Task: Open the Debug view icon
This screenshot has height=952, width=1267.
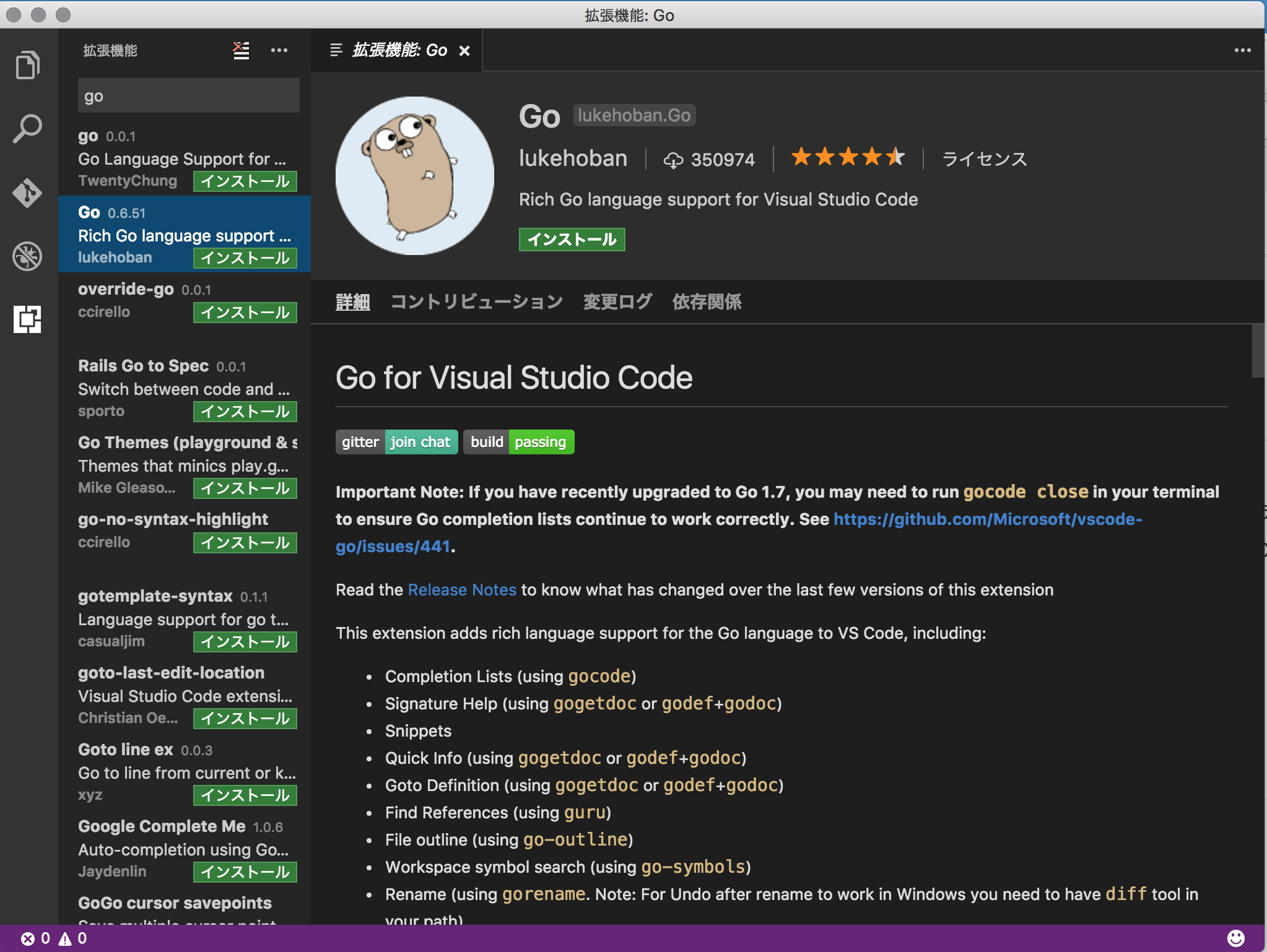Action: pyautogui.click(x=27, y=256)
